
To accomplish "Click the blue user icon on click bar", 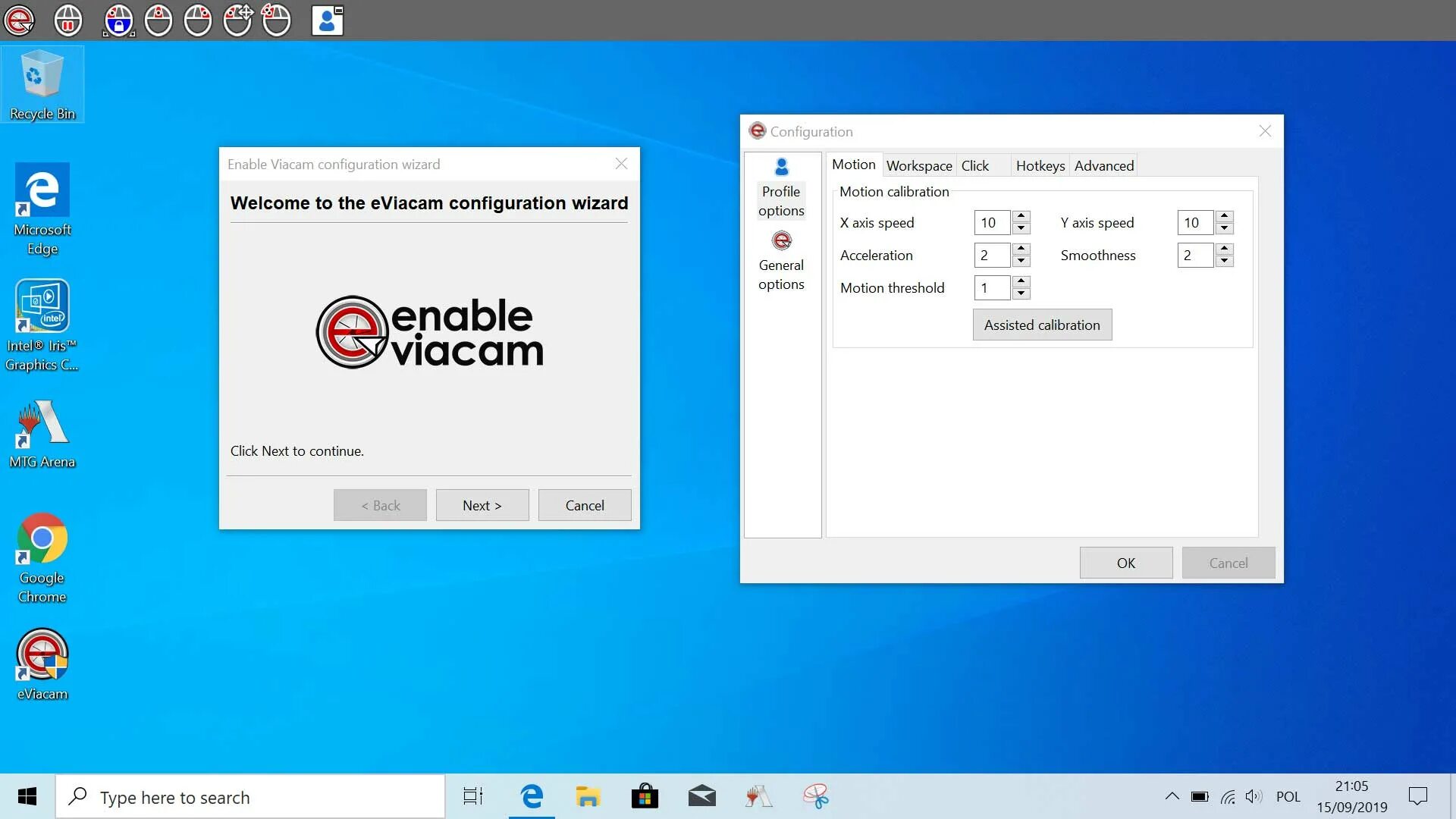I will [x=328, y=20].
